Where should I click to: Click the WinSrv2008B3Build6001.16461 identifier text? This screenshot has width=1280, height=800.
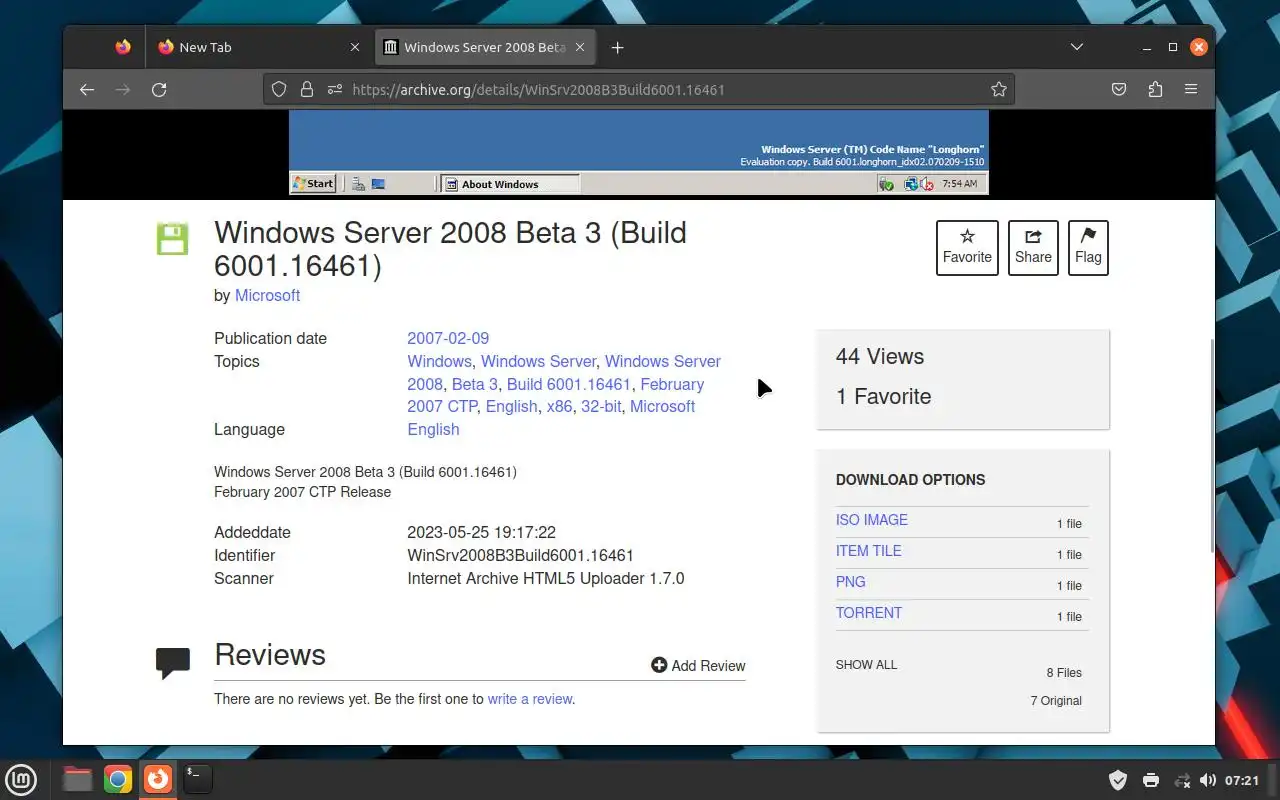(520, 555)
